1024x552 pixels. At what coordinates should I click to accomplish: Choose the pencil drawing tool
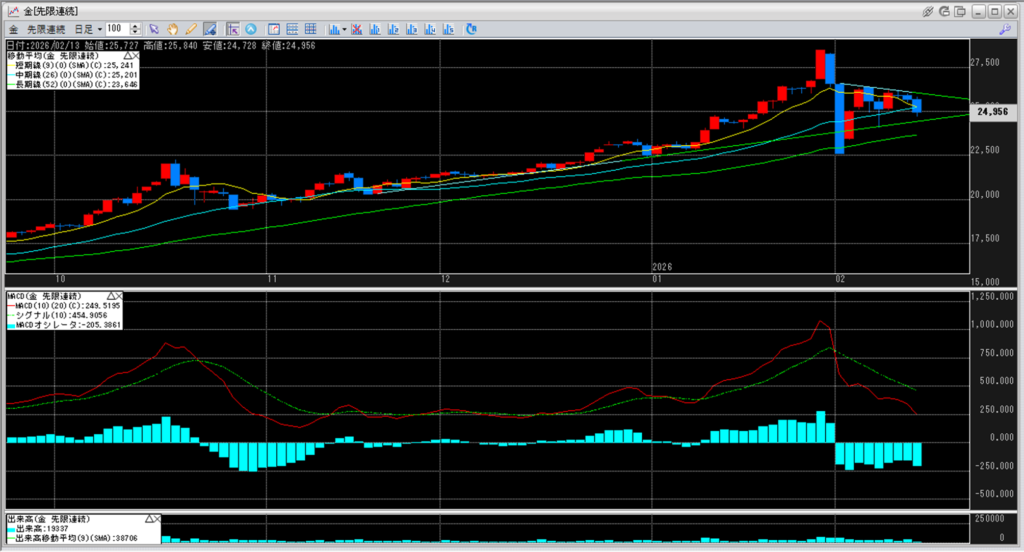pos(190,29)
